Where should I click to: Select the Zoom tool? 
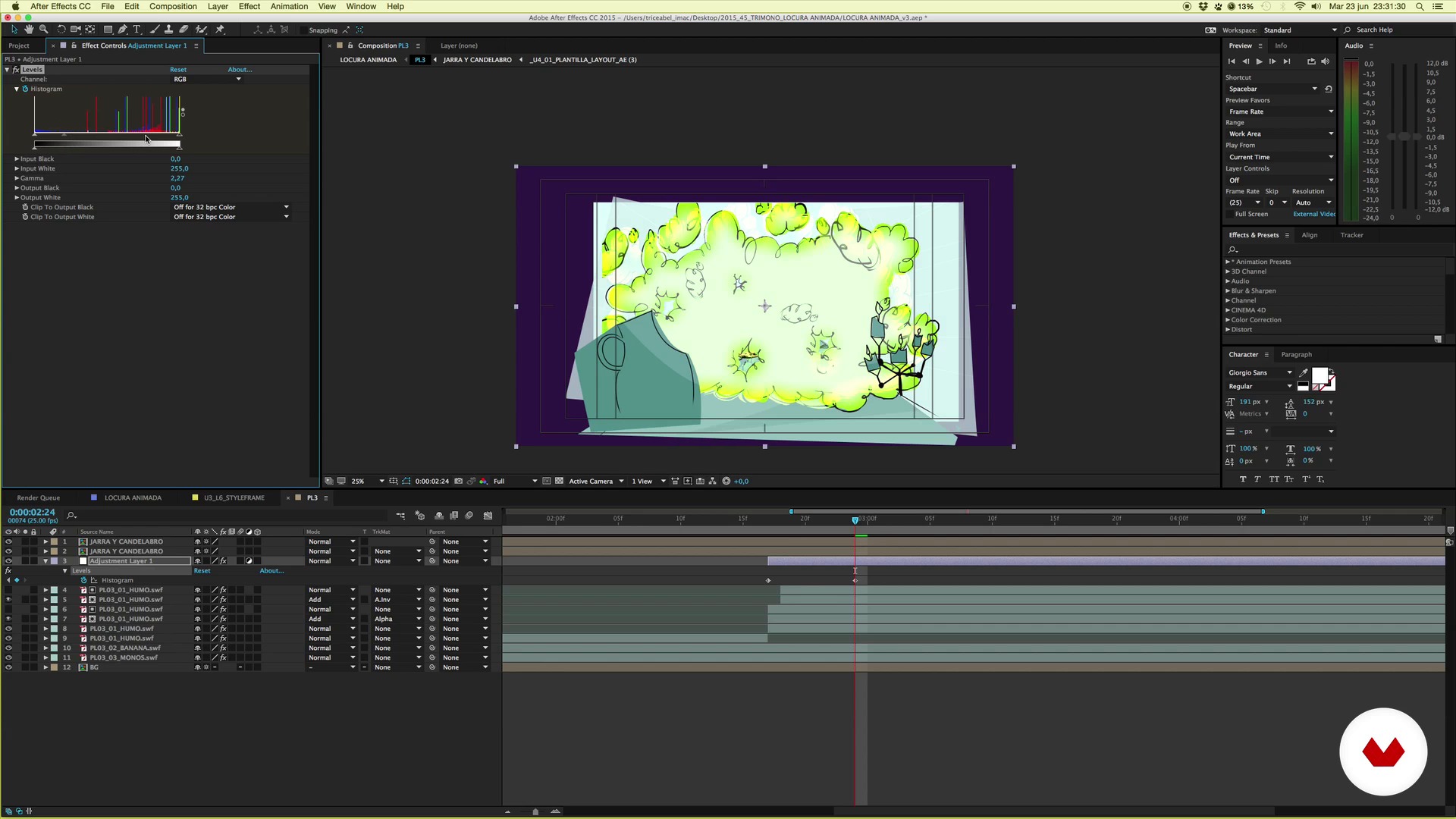43,30
